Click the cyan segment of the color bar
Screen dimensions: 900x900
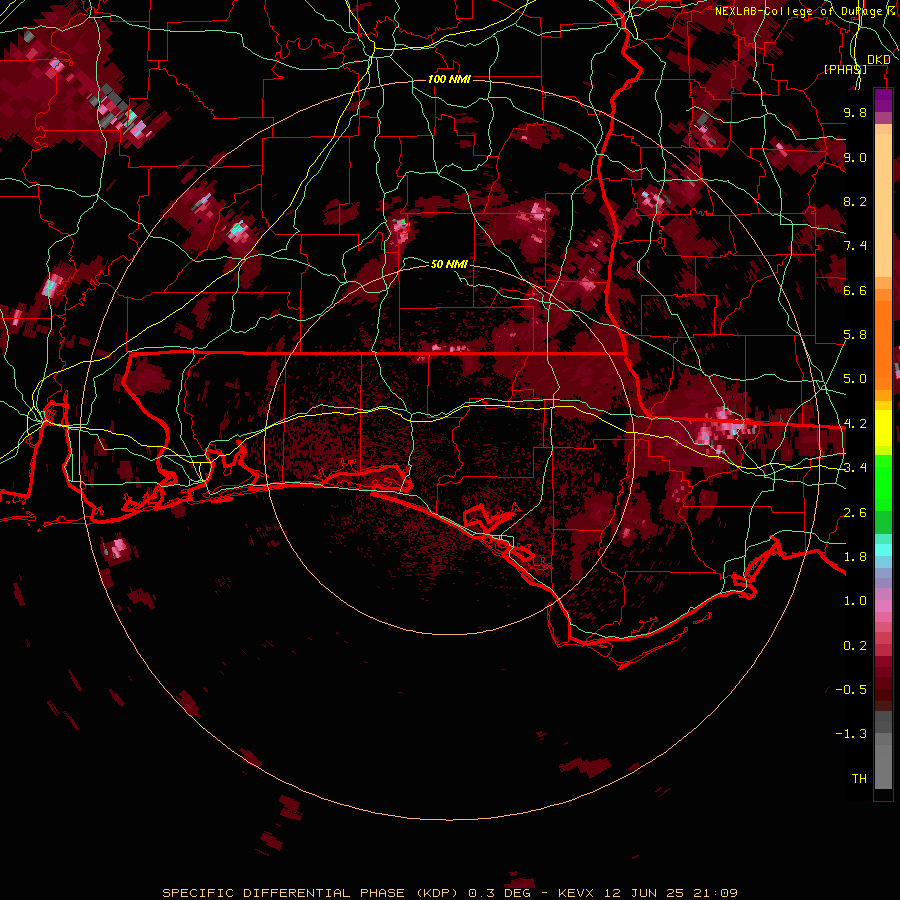(883, 550)
